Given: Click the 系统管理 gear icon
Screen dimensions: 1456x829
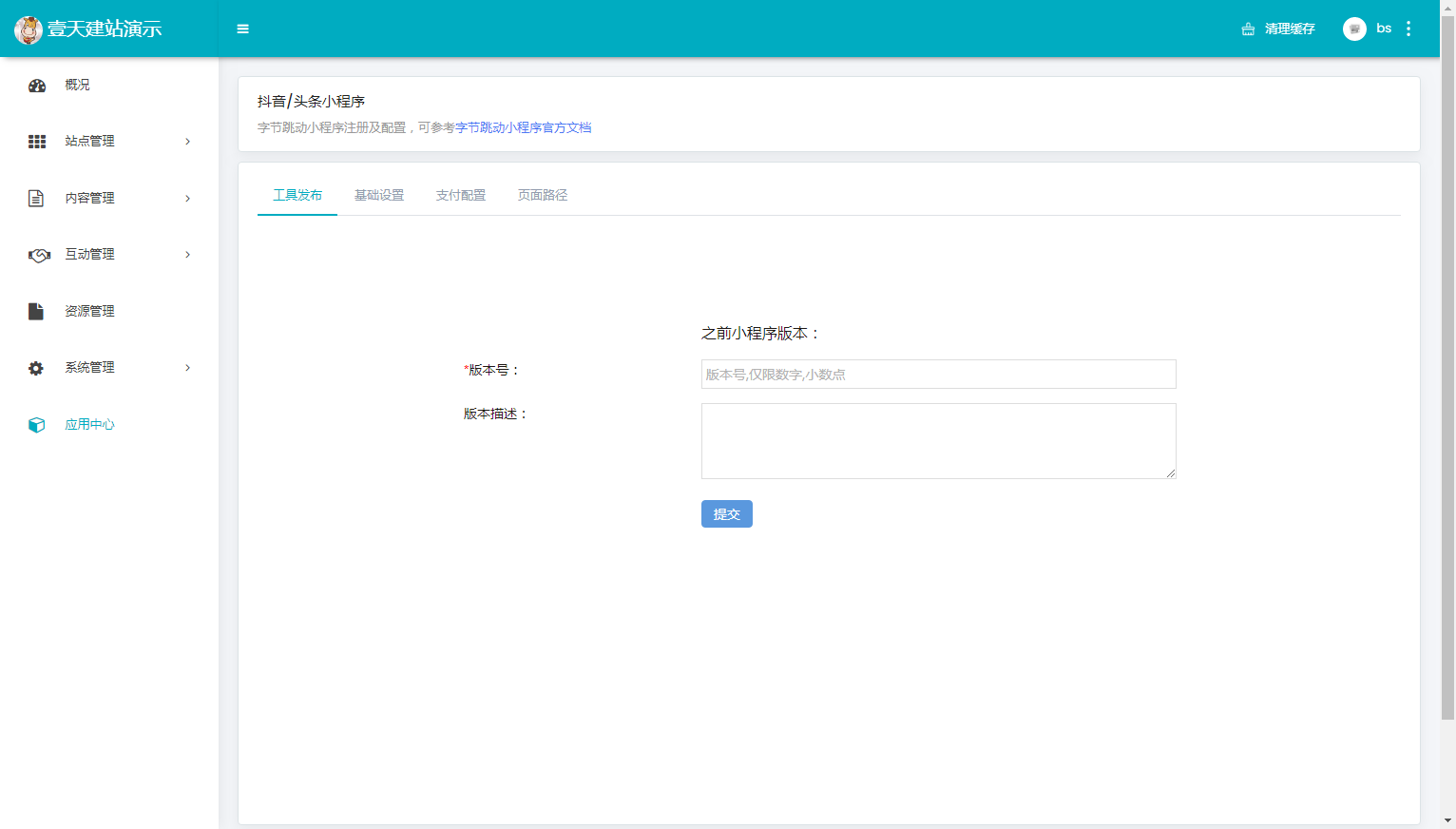Looking at the screenshot, I should (x=36, y=368).
